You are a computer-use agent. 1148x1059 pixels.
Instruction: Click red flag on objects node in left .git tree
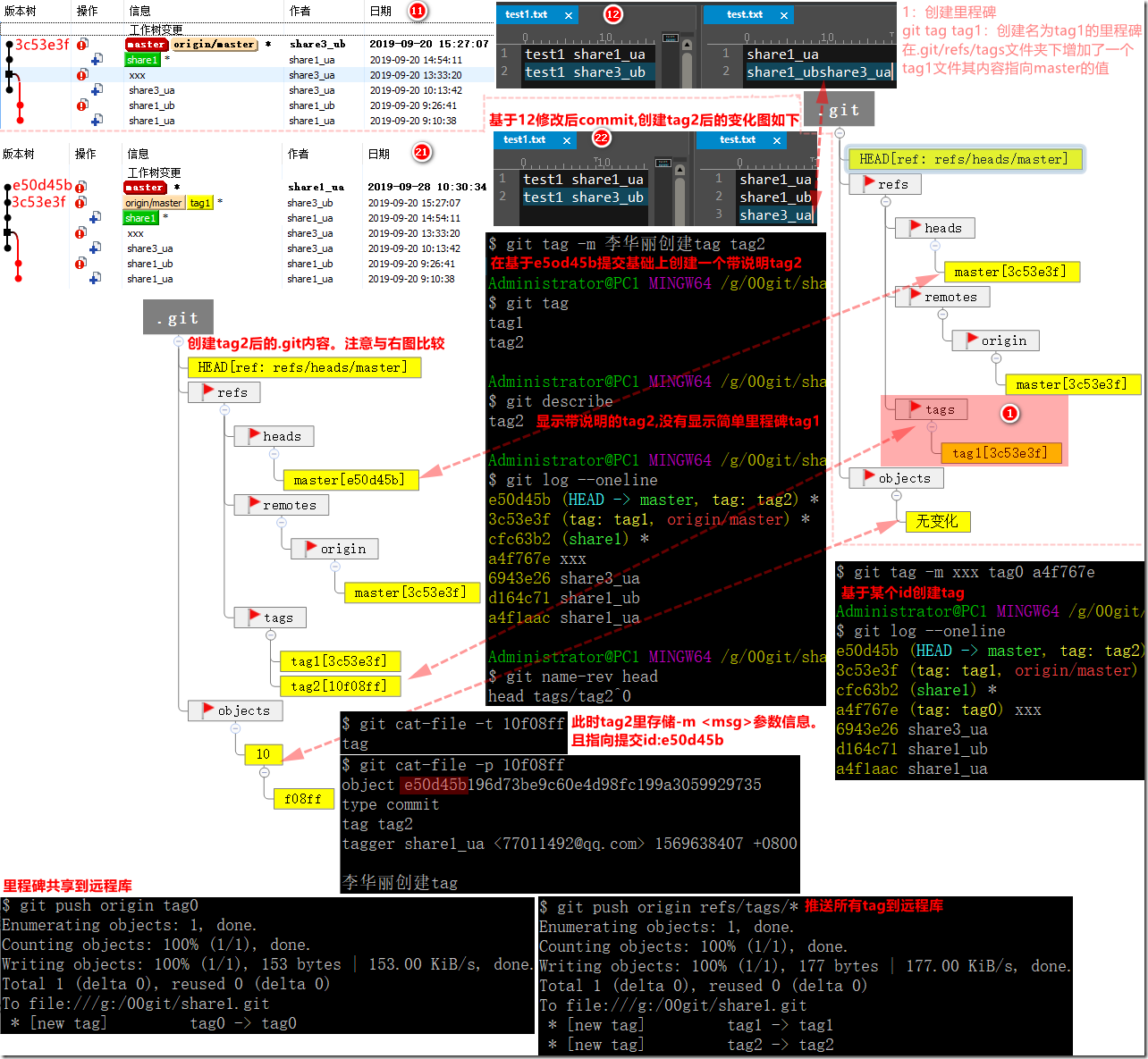pyautogui.click(x=208, y=710)
